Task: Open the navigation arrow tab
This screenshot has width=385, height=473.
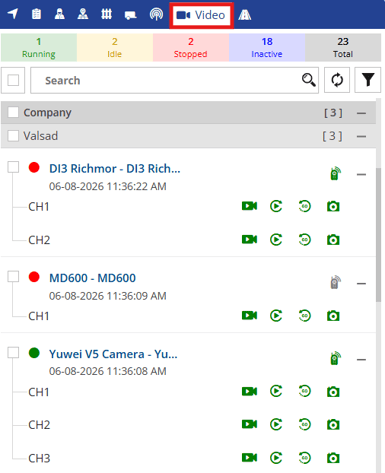Action: [x=13, y=14]
